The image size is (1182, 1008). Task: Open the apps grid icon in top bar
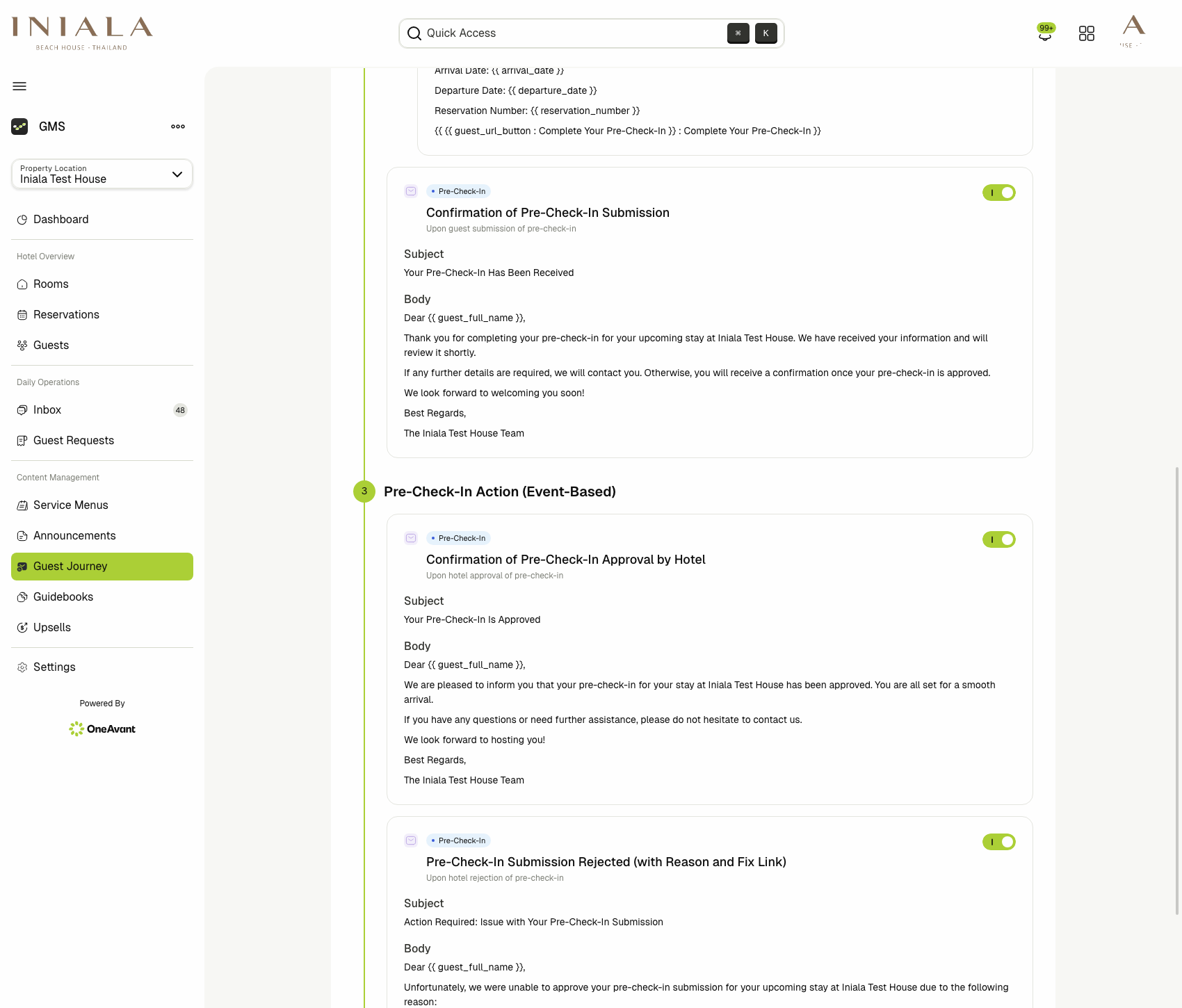(x=1086, y=33)
